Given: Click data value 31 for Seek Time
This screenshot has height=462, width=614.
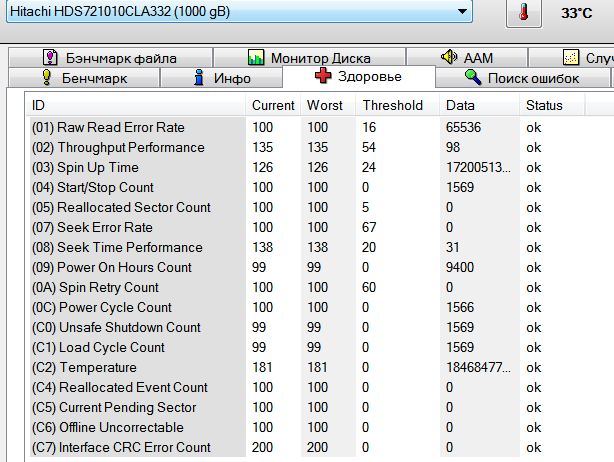Looking at the screenshot, I should pyautogui.click(x=452, y=247).
